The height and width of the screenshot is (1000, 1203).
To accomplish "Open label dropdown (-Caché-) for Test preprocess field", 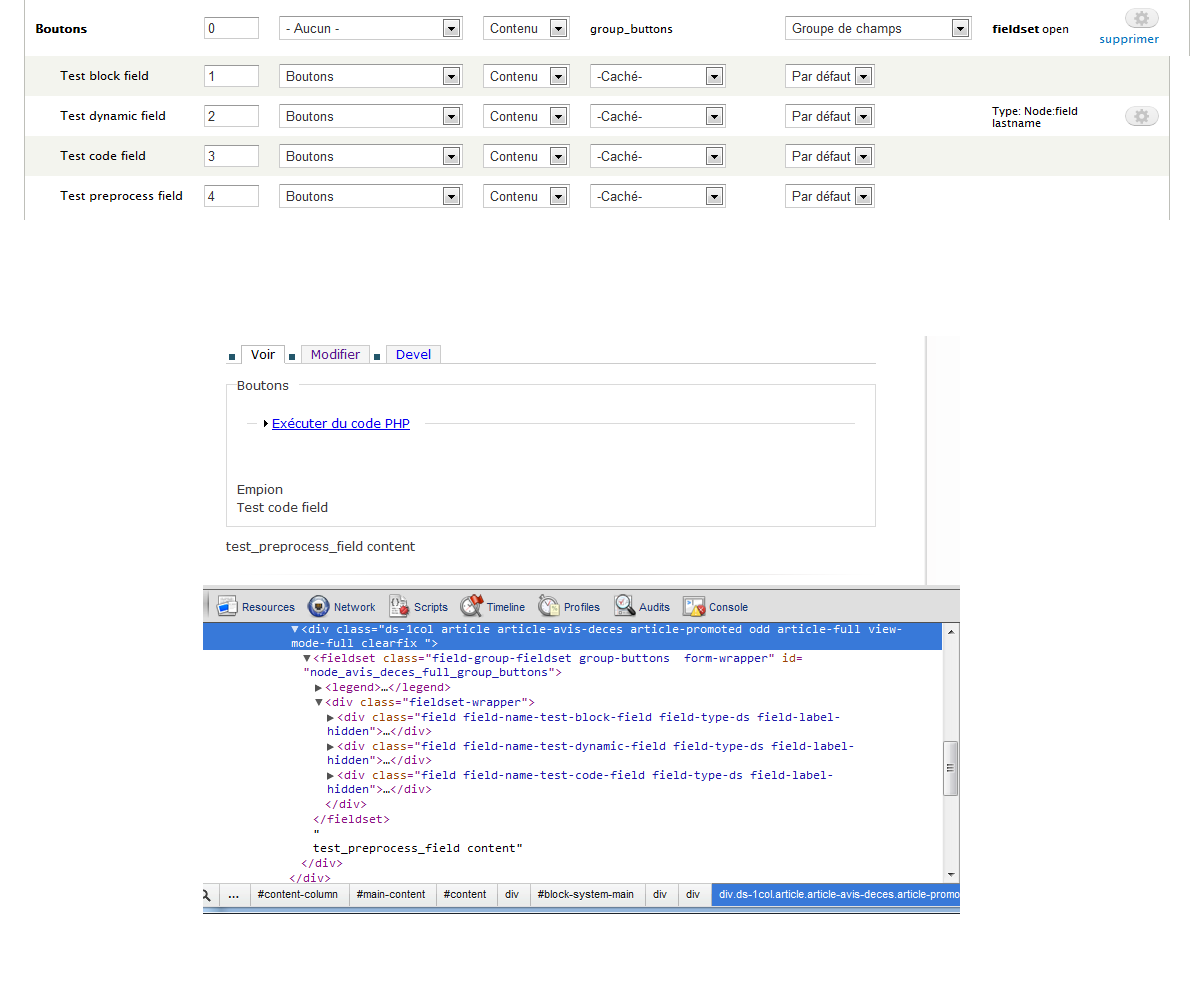I will click(658, 196).
